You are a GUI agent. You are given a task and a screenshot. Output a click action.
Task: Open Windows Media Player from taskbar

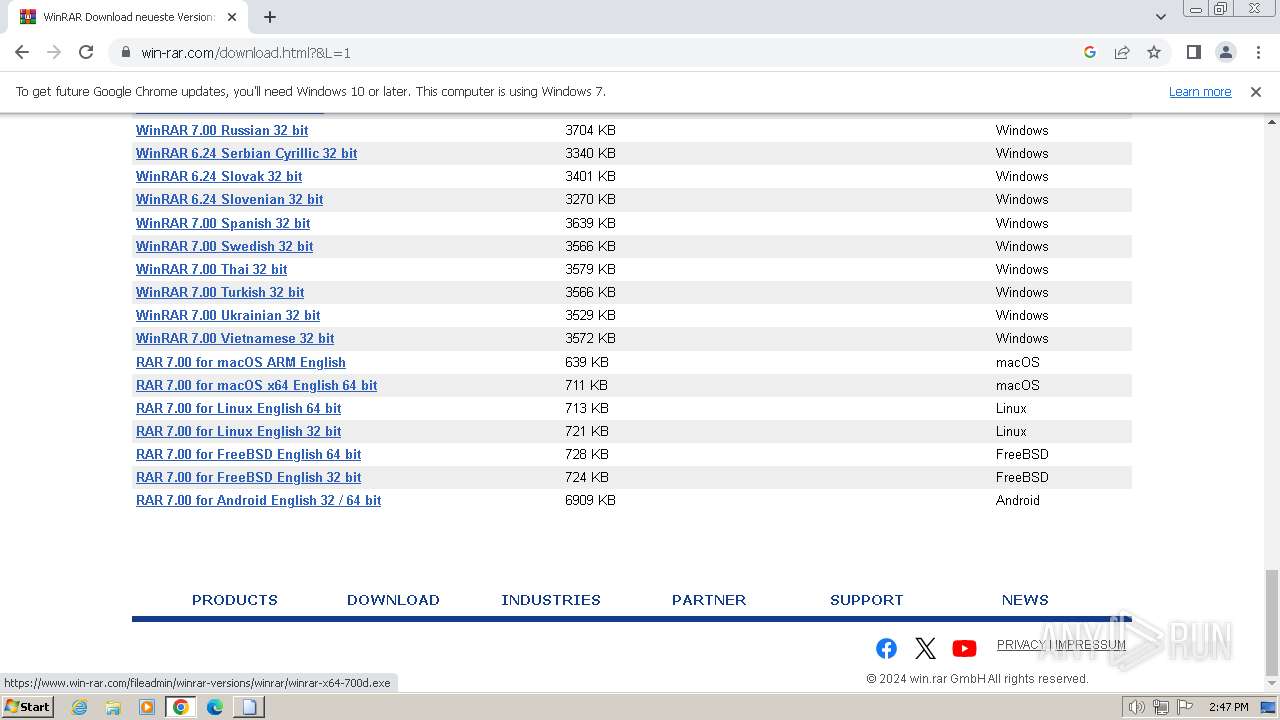pyautogui.click(x=147, y=707)
